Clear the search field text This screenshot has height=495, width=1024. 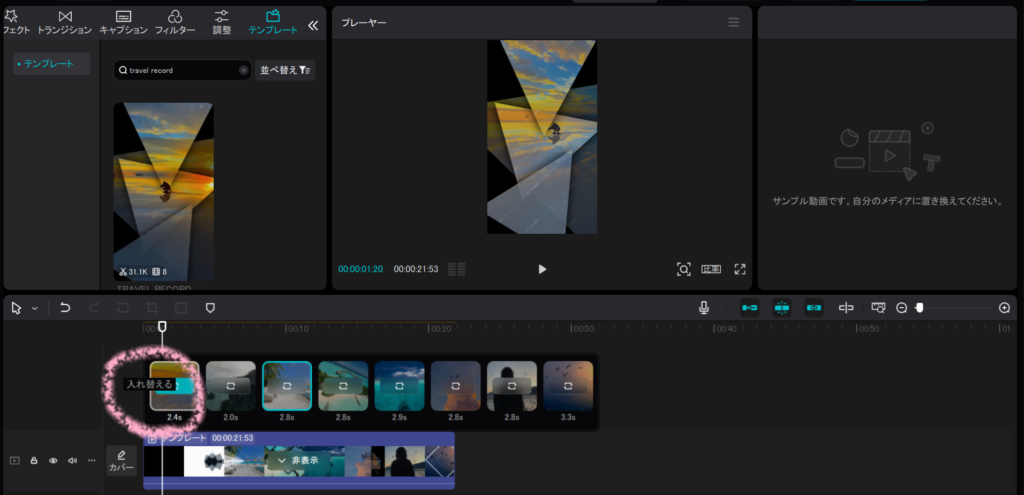pyautogui.click(x=243, y=70)
